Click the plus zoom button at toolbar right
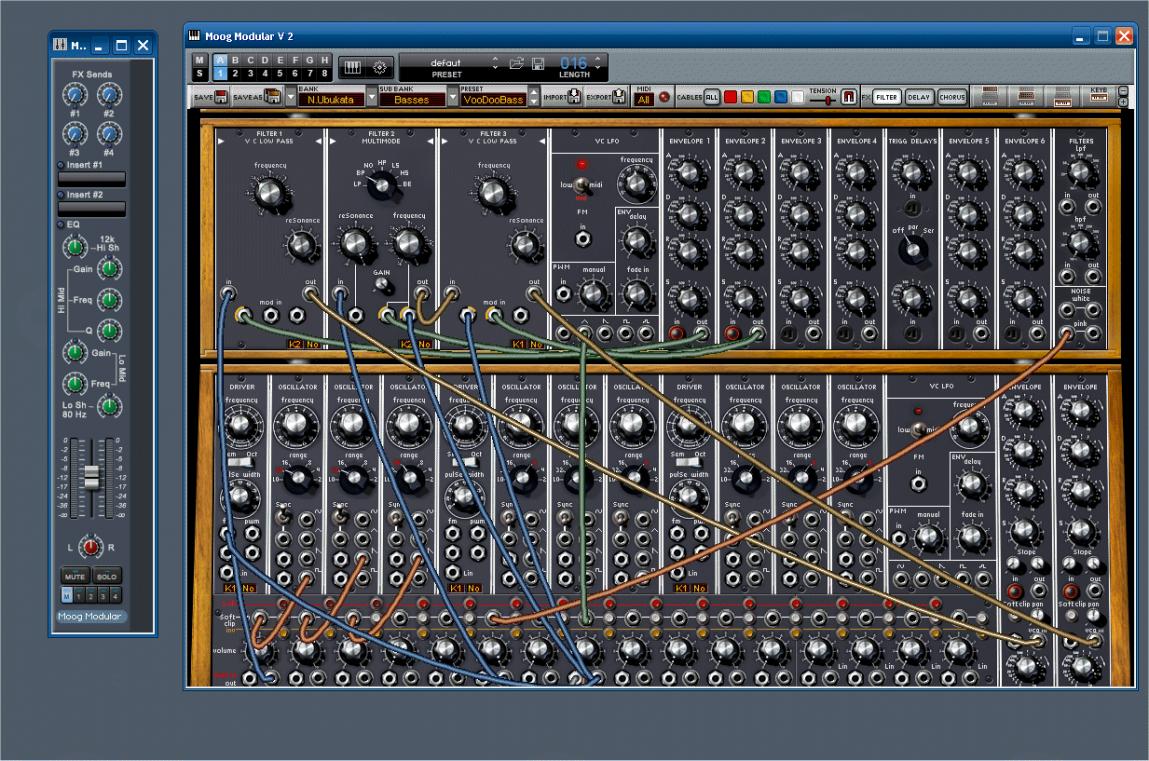The height and width of the screenshot is (761, 1149). (1122, 101)
